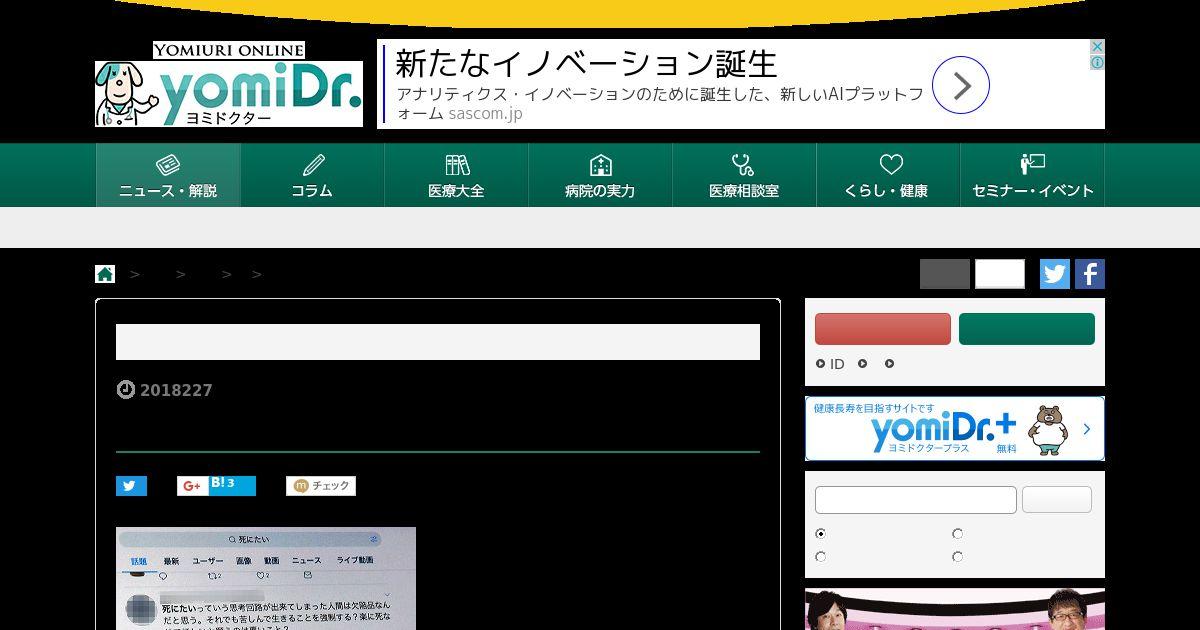This screenshot has height=630, width=1200.
Task: Click the mixi チェック button
Action: tap(321, 486)
